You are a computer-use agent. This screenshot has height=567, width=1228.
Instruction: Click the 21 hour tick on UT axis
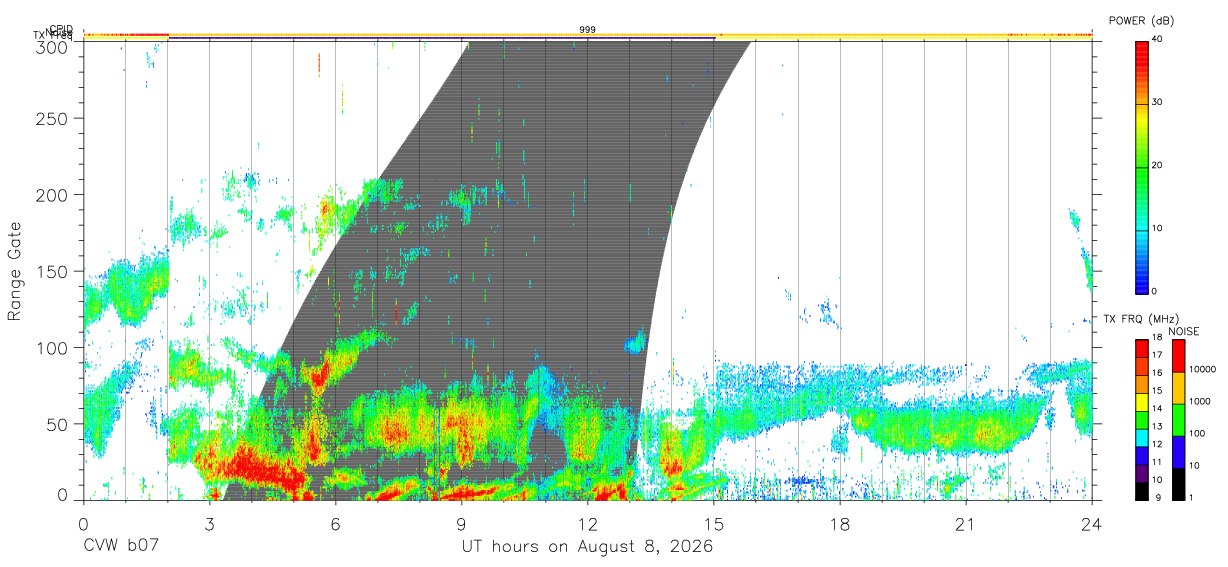[x=966, y=524]
